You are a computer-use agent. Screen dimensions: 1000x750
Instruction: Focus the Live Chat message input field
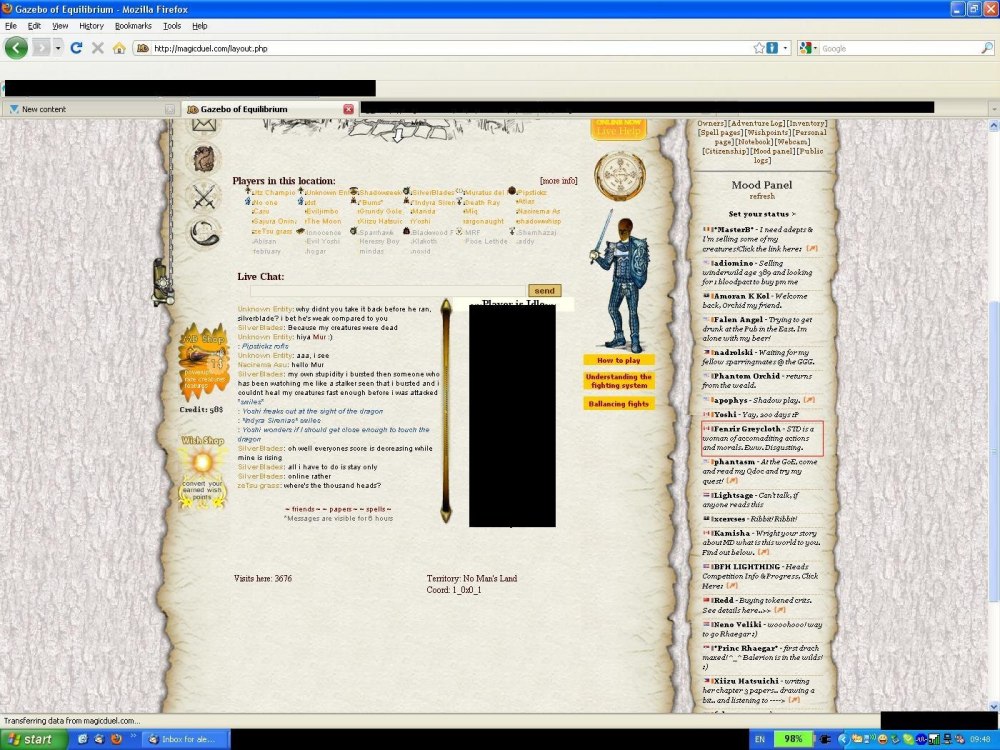tap(388, 291)
